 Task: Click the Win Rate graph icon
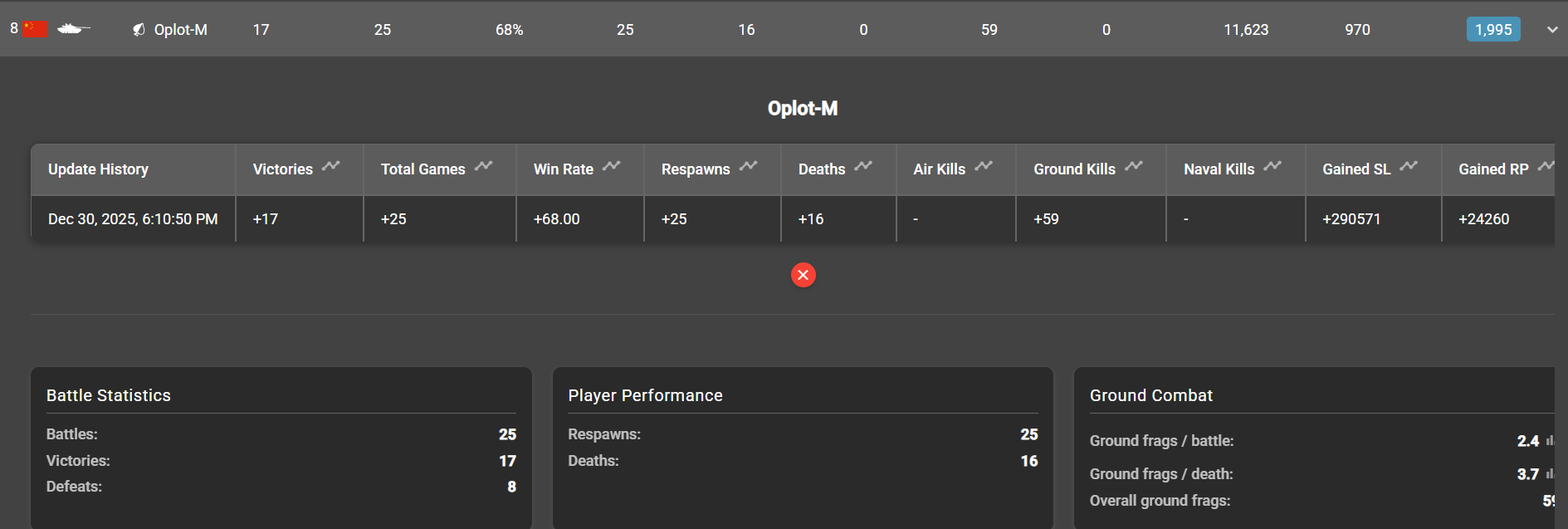612,166
